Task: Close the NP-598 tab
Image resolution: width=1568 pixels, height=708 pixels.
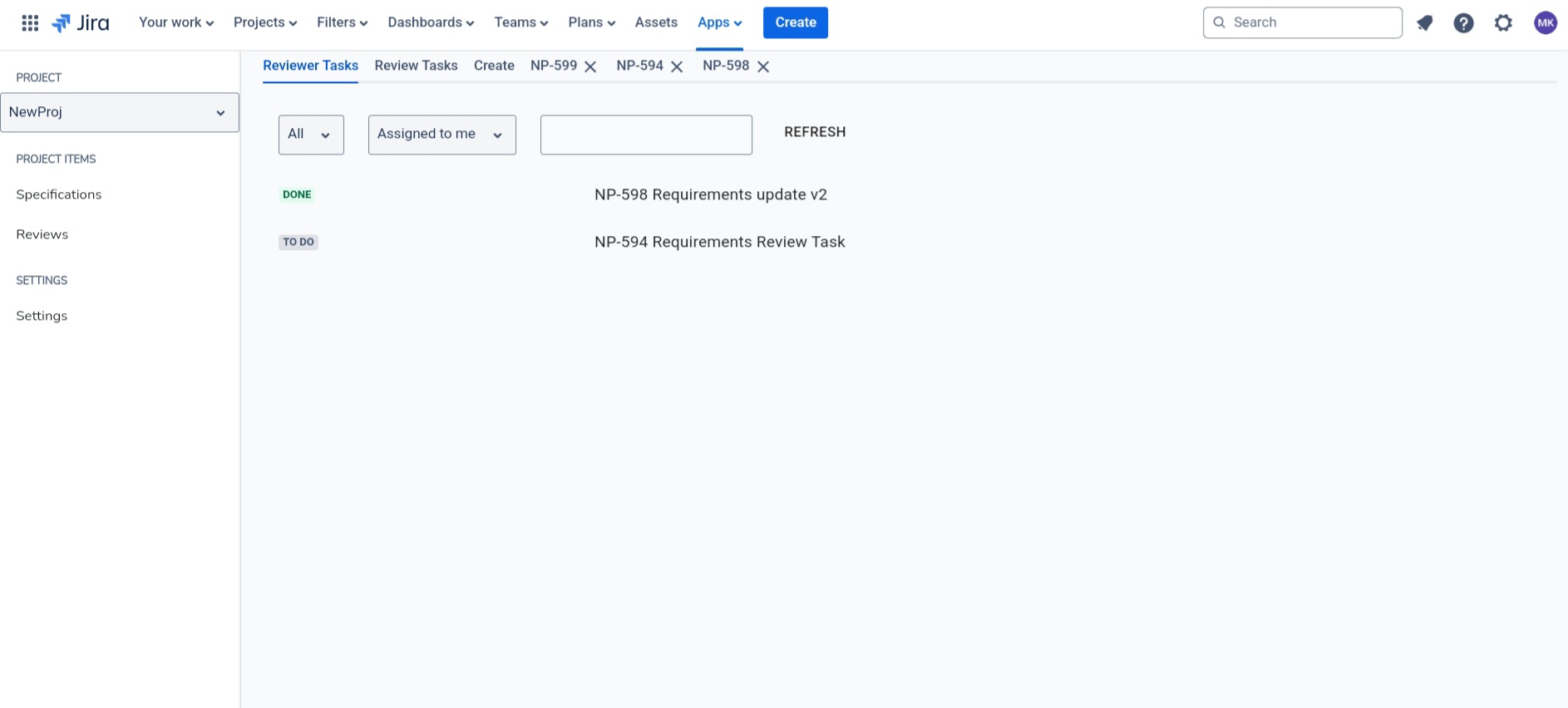Action: pos(763,66)
